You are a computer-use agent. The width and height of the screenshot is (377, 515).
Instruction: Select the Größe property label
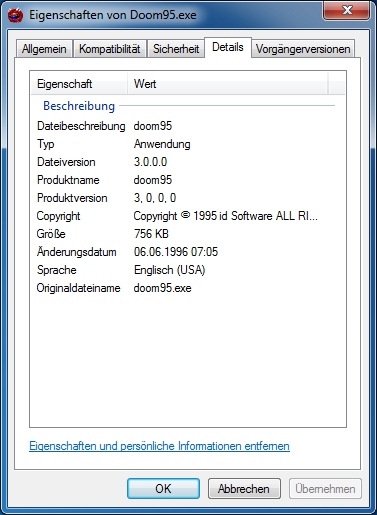pyautogui.click(x=51, y=234)
